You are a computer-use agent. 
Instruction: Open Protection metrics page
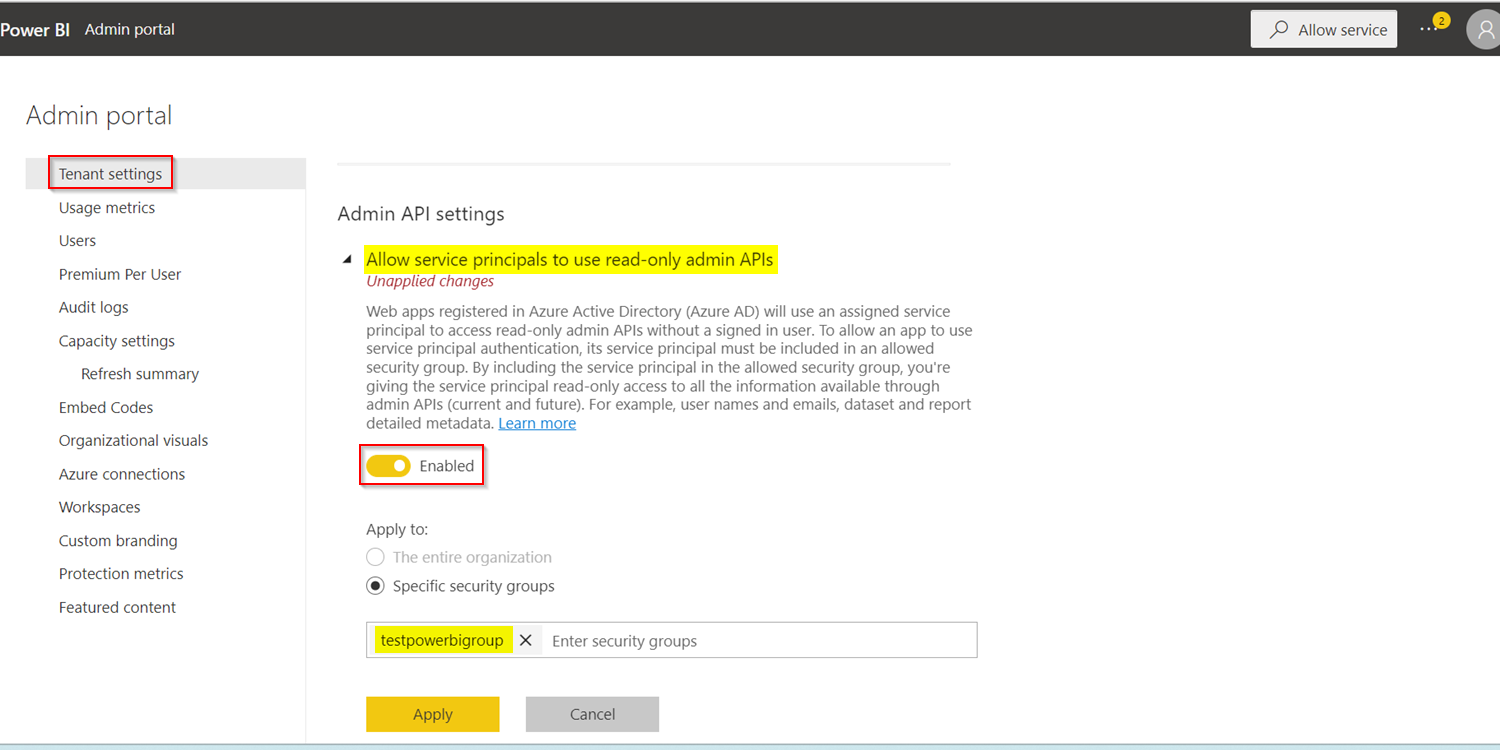point(121,574)
